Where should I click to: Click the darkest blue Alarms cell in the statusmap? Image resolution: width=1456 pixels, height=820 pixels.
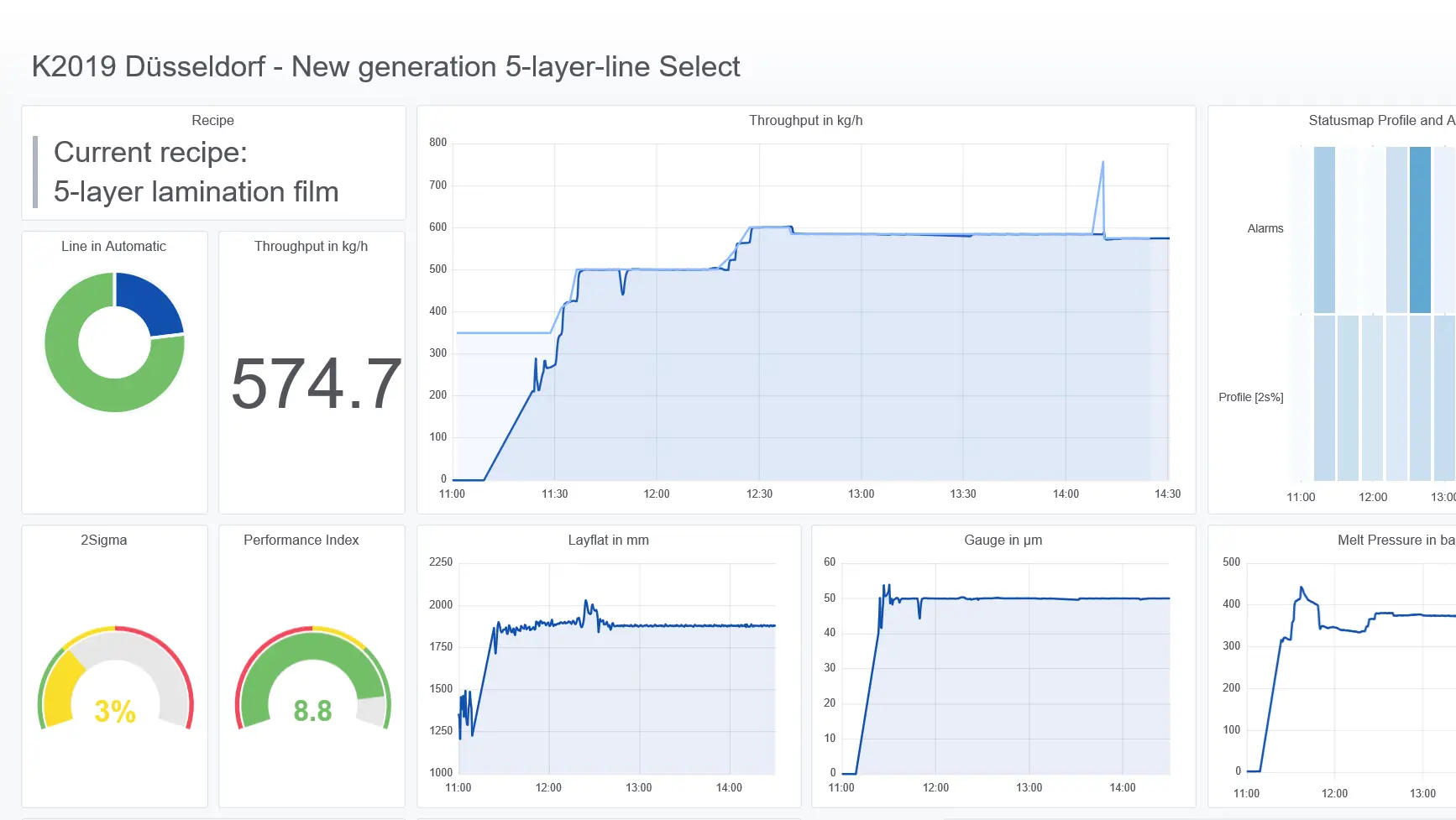pos(1420,229)
